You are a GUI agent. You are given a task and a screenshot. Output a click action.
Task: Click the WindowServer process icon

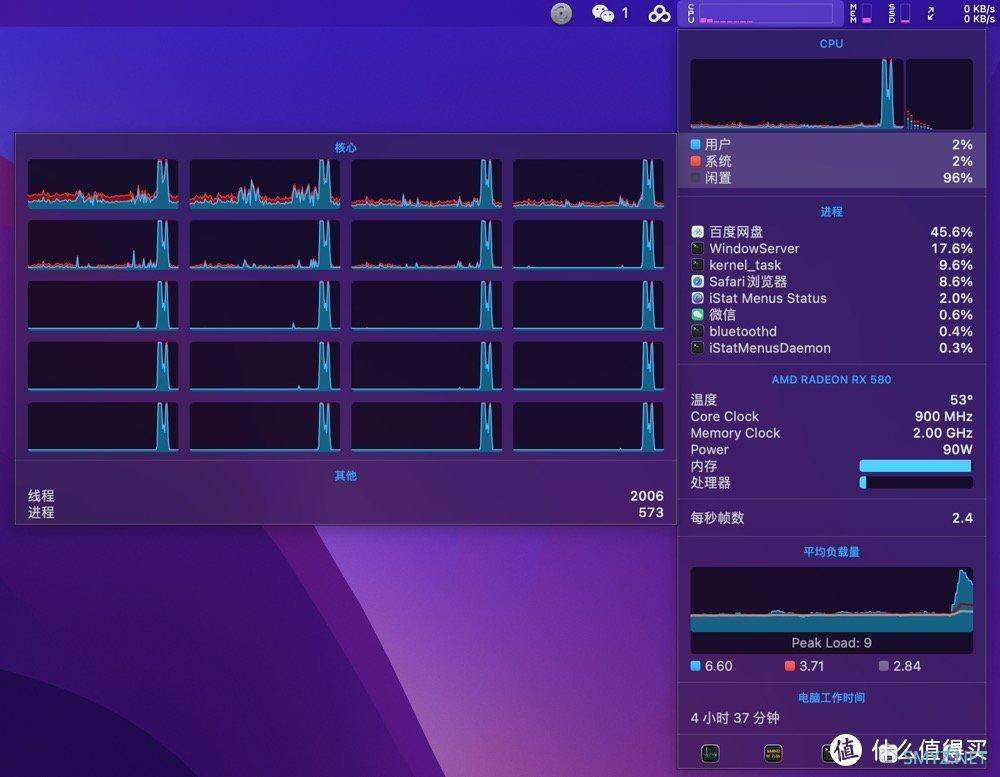pyautogui.click(x=697, y=248)
